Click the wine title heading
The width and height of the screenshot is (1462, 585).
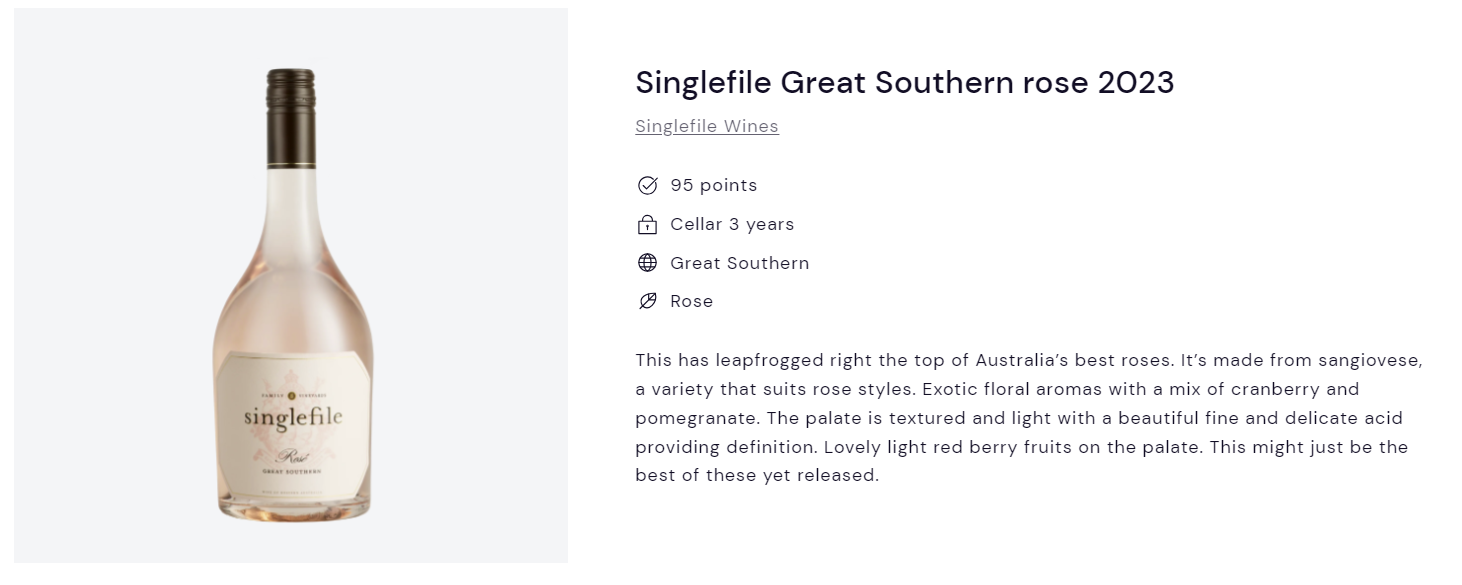(904, 82)
